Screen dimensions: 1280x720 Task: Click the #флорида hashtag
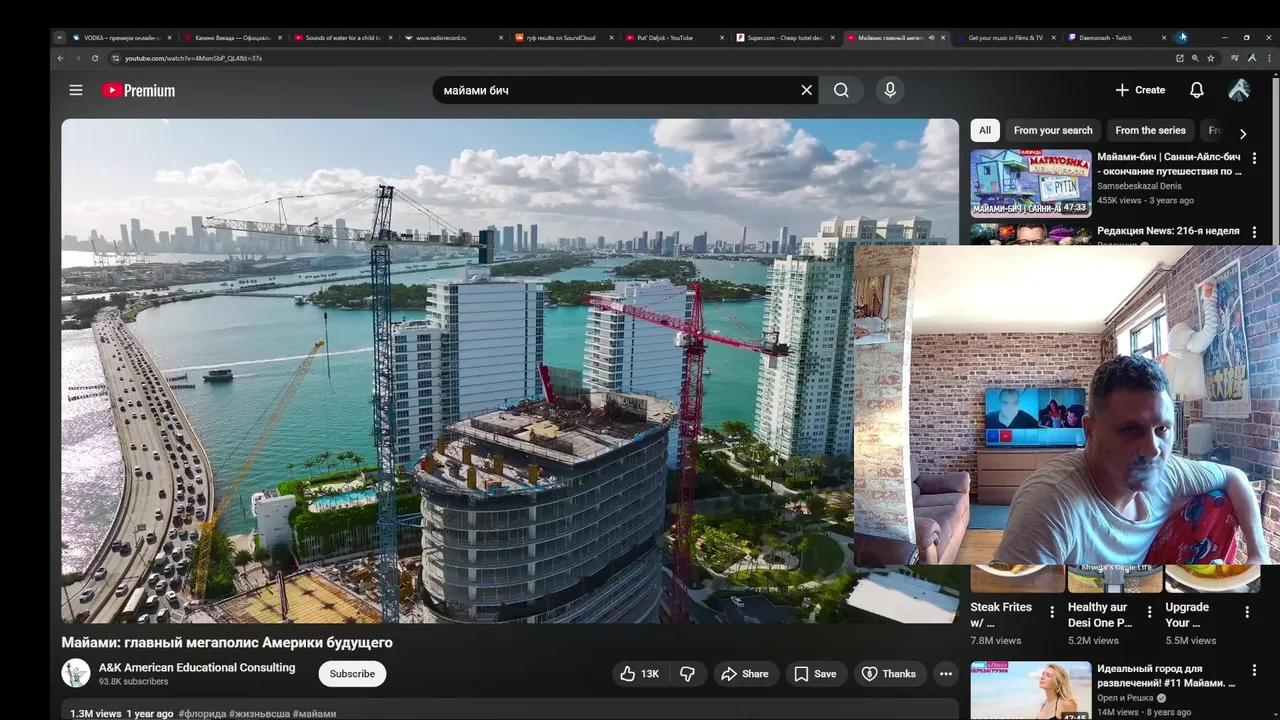[x=204, y=714]
